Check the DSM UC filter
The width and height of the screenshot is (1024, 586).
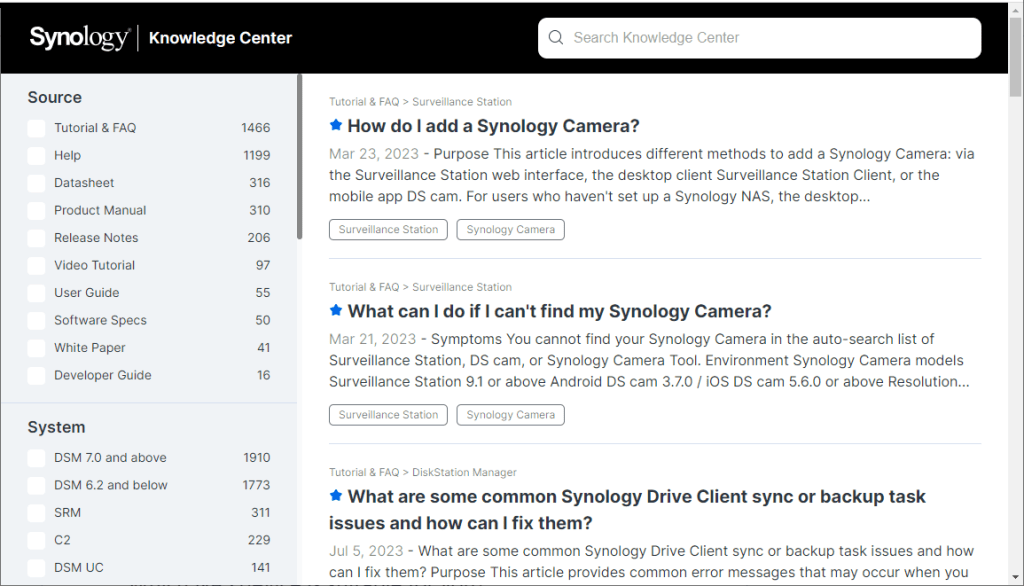pos(37,568)
